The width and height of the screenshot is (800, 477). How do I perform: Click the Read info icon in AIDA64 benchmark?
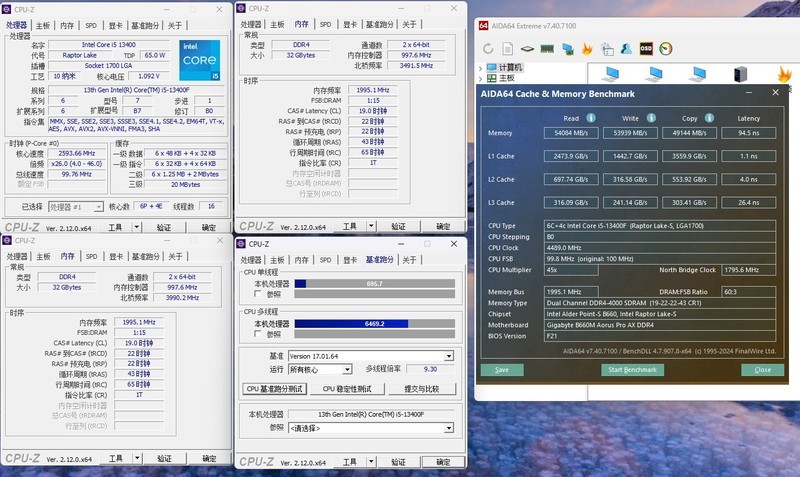[x=591, y=118]
